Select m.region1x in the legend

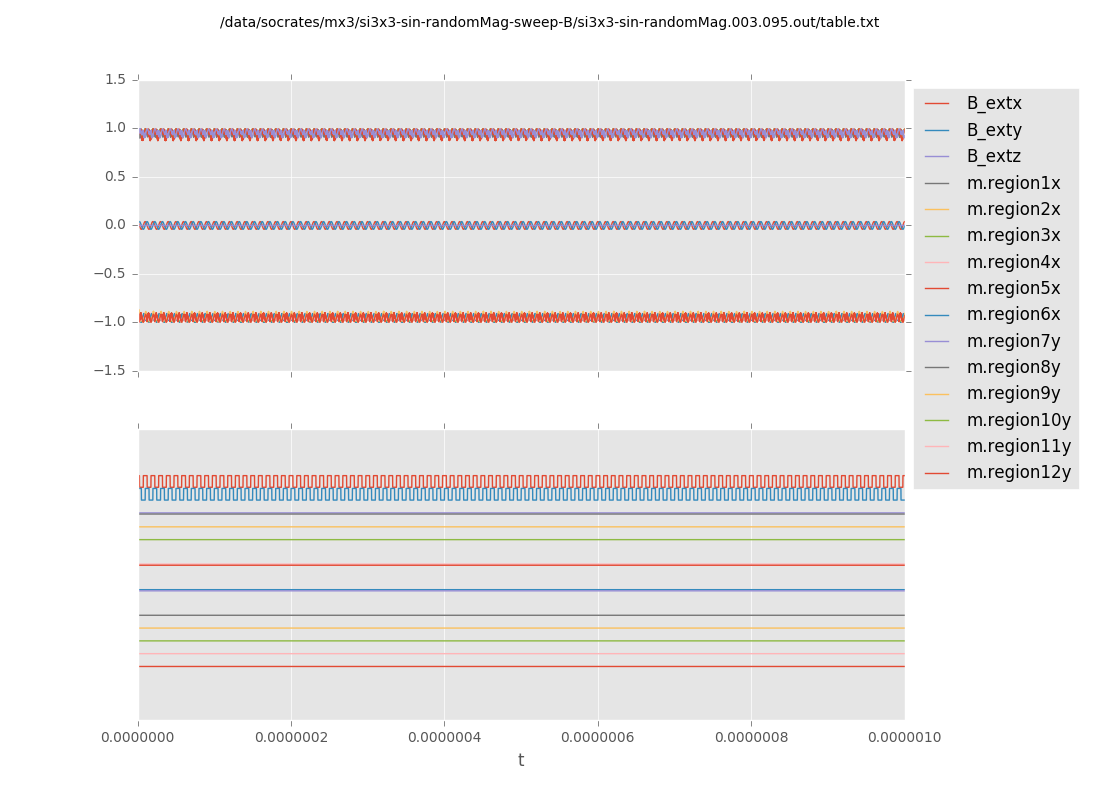pos(1013,183)
